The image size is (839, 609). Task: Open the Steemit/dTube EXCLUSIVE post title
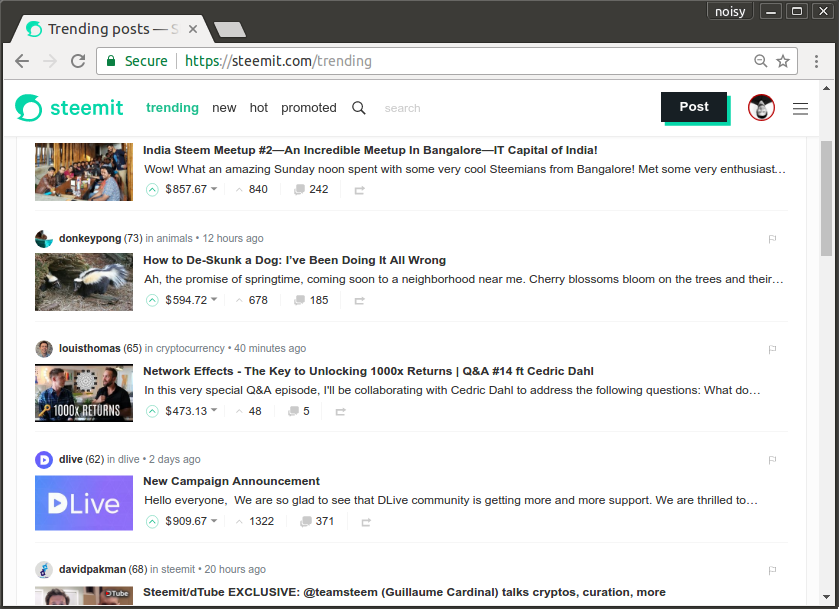click(405, 592)
